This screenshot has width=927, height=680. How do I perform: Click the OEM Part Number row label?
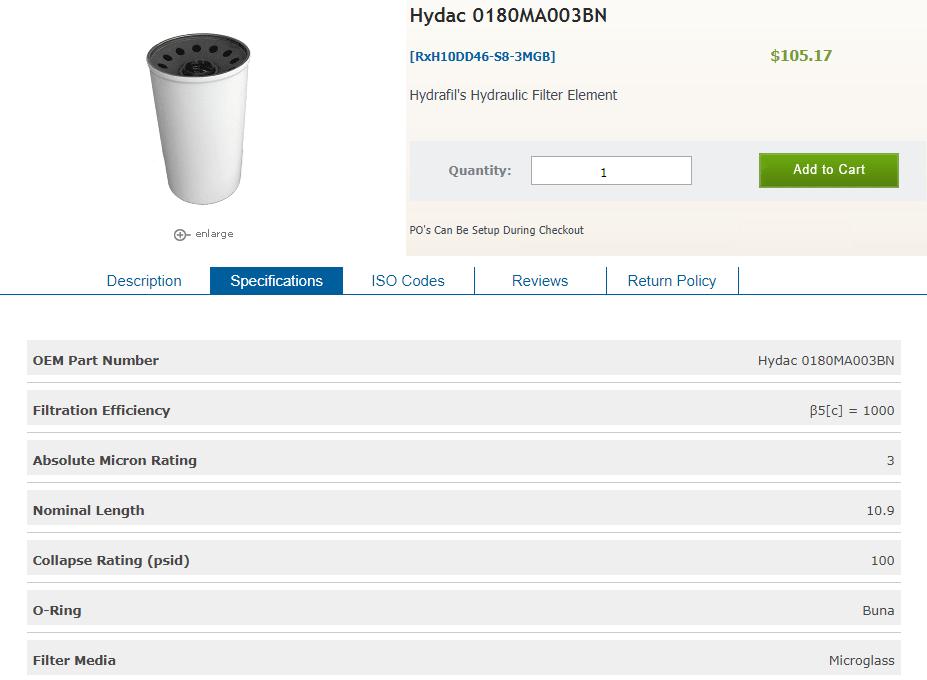click(96, 360)
